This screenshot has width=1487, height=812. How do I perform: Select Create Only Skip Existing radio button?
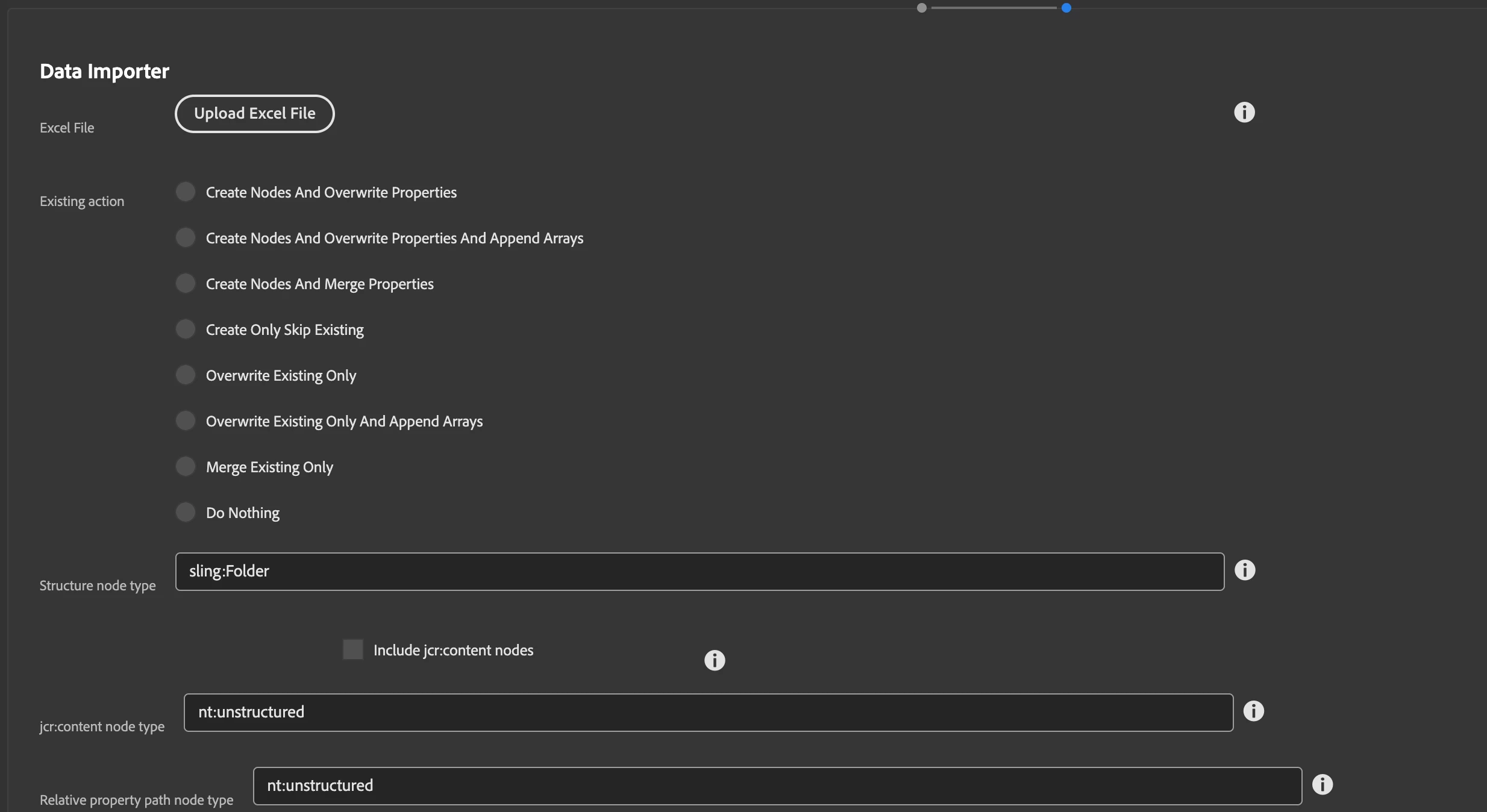pyautogui.click(x=186, y=329)
